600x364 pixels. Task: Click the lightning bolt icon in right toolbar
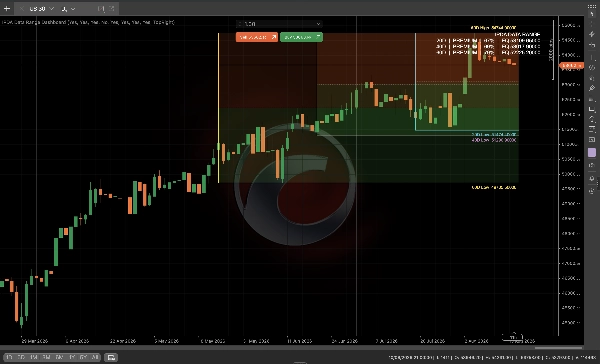pyautogui.click(x=592, y=34)
